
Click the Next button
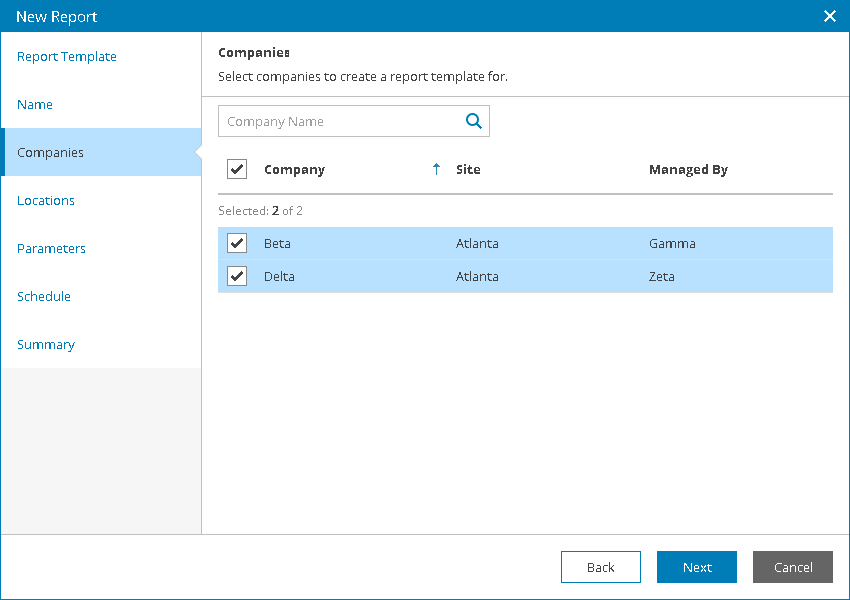point(697,567)
